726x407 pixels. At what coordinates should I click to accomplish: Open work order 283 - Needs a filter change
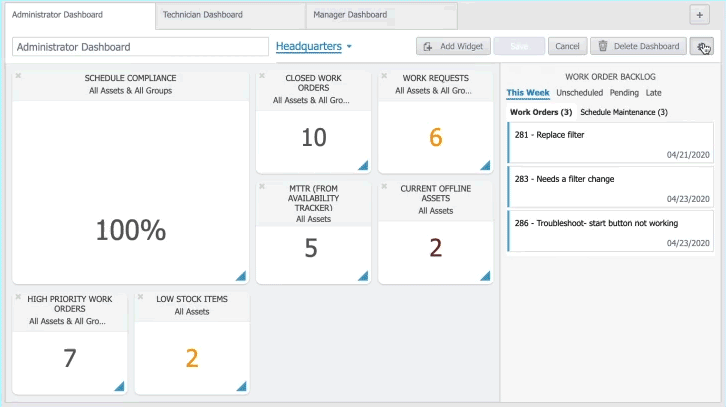click(x=610, y=187)
